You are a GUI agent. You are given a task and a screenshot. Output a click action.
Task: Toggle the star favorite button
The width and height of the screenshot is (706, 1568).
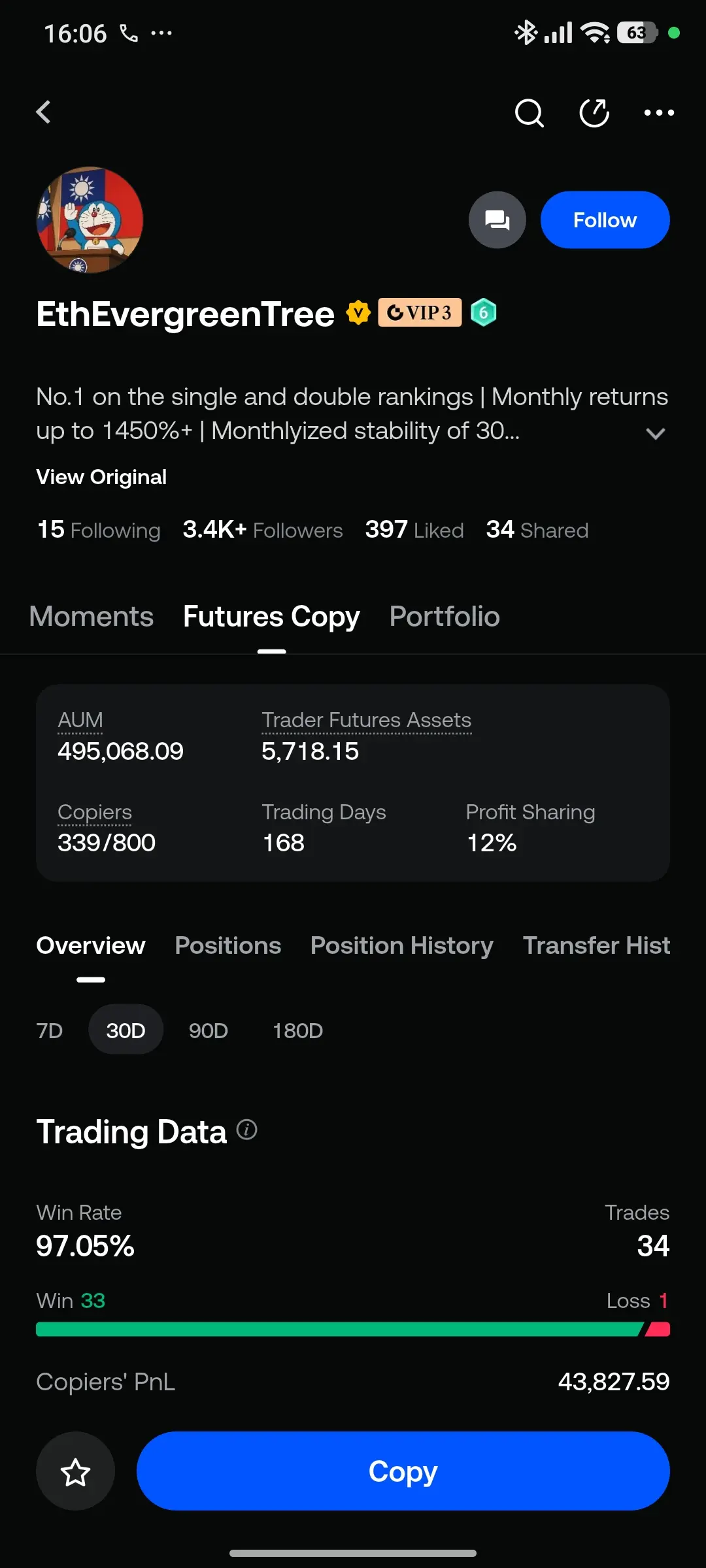pyautogui.click(x=75, y=1471)
